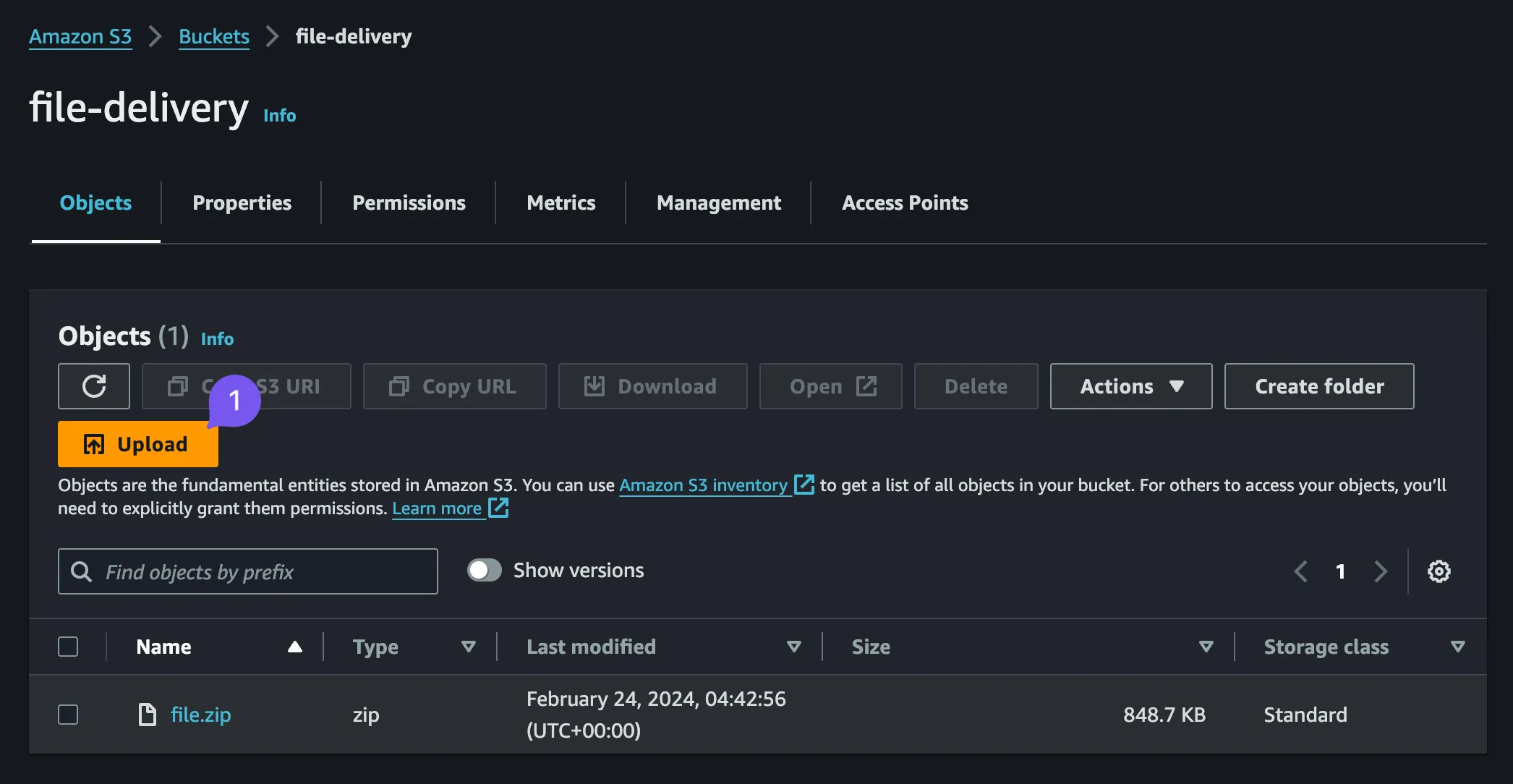Click the orange Upload button
The width and height of the screenshot is (1513, 784).
[138, 444]
